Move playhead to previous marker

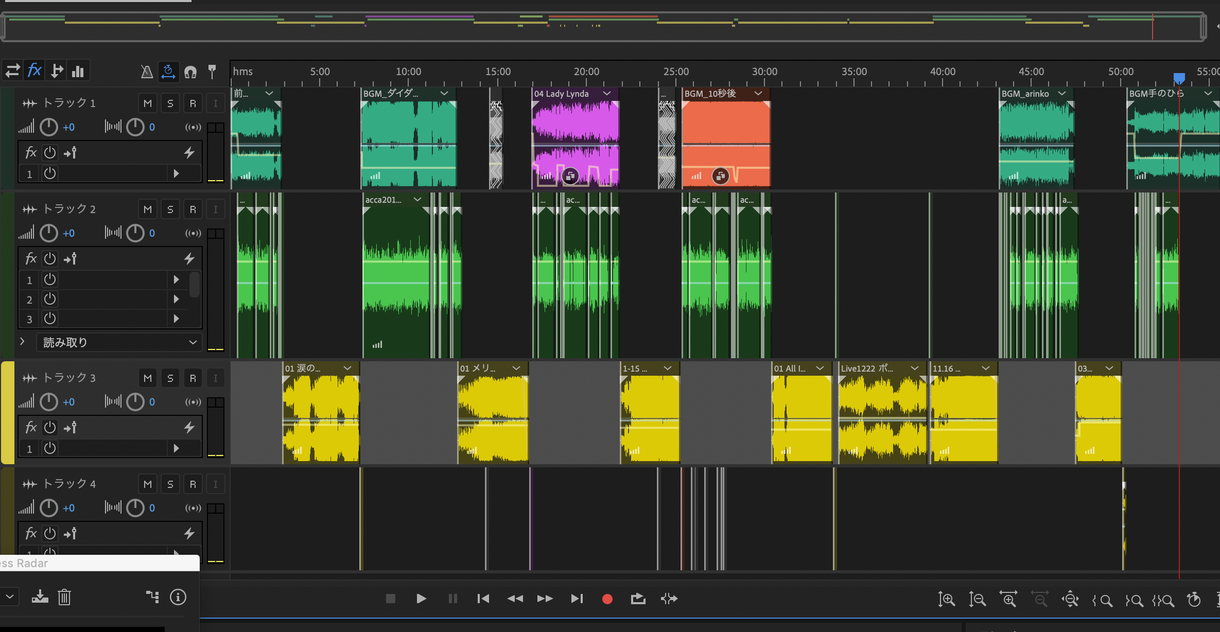click(x=483, y=598)
